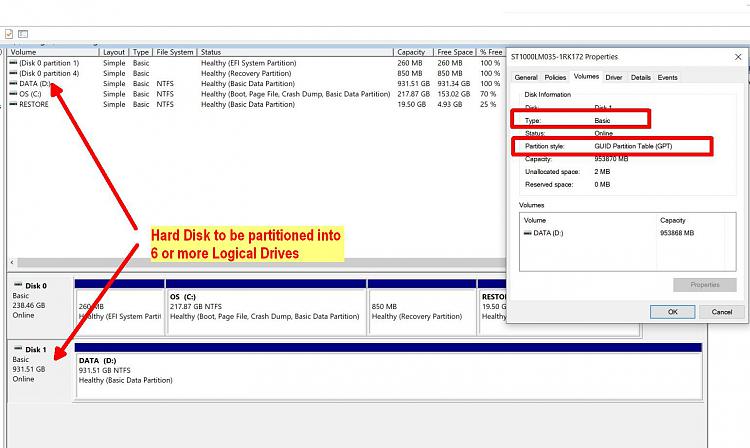Select volume icon for Disk 0 partition 1
Screen dimensions: 750x448
13,63
